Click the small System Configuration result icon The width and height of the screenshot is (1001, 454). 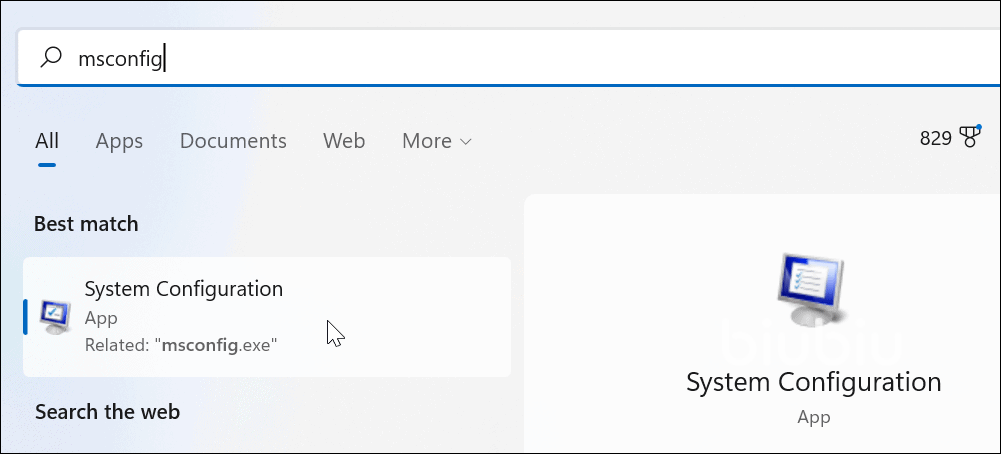pyautogui.click(x=54, y=316)
